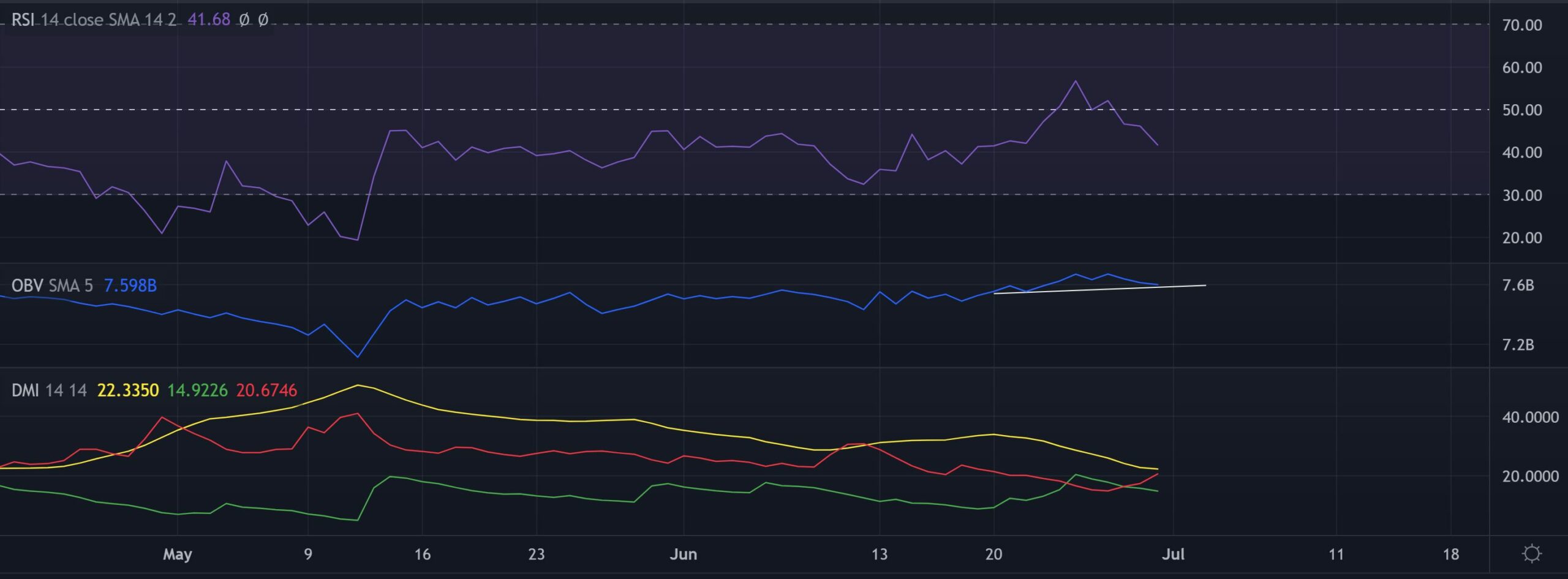Click the Jun label on time axis
Screen dimensions: 1568x579
pos(684,553)
